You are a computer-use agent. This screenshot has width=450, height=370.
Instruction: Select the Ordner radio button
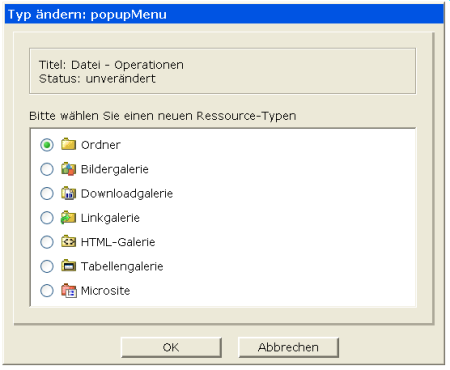[x=47, y=145]
